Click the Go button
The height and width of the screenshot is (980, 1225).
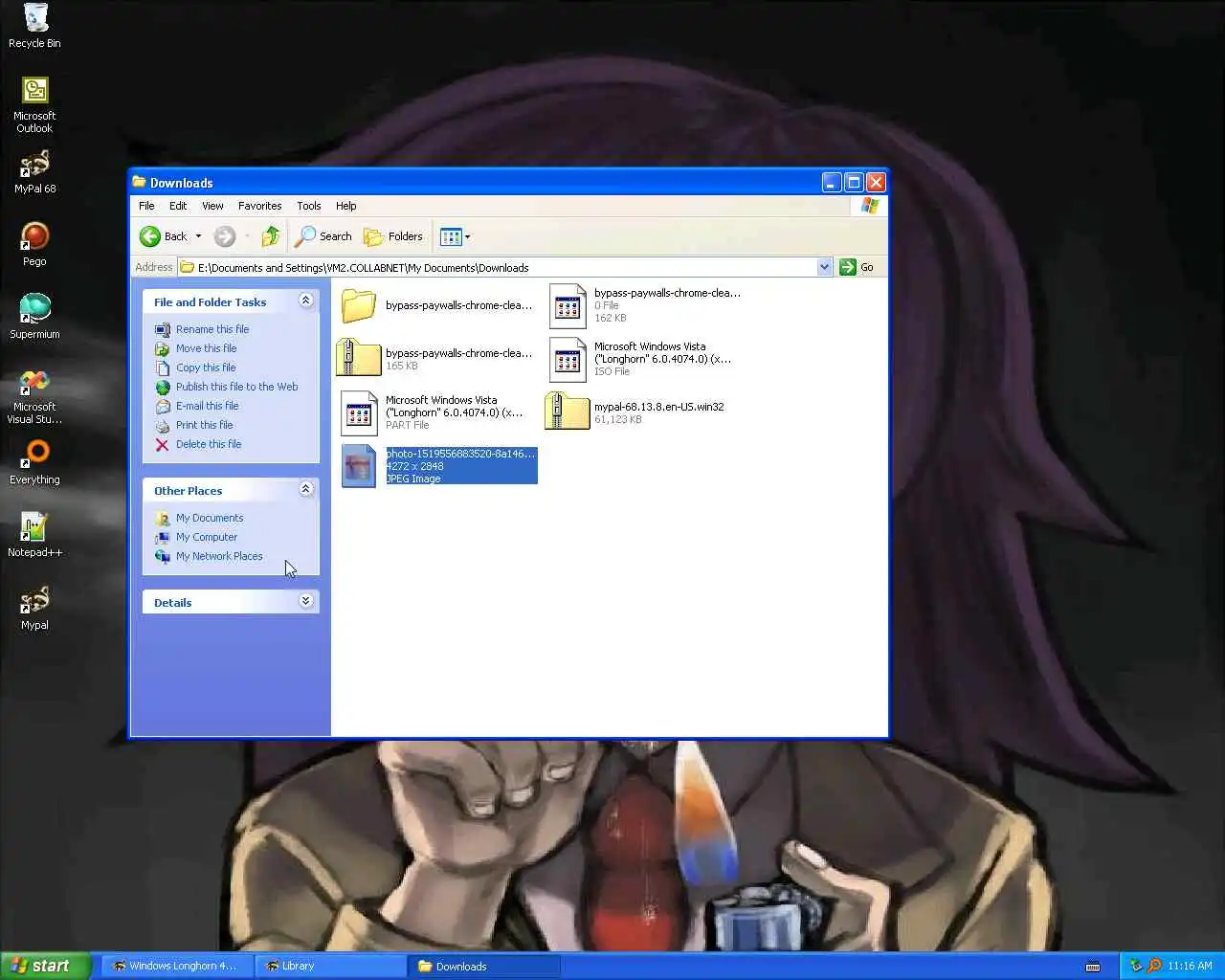pos(857,267)
